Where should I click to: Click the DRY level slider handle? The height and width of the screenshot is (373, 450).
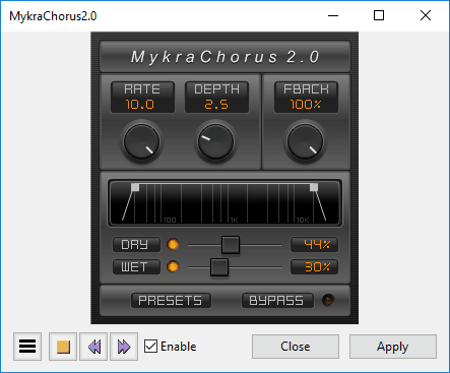coord(231,245)
